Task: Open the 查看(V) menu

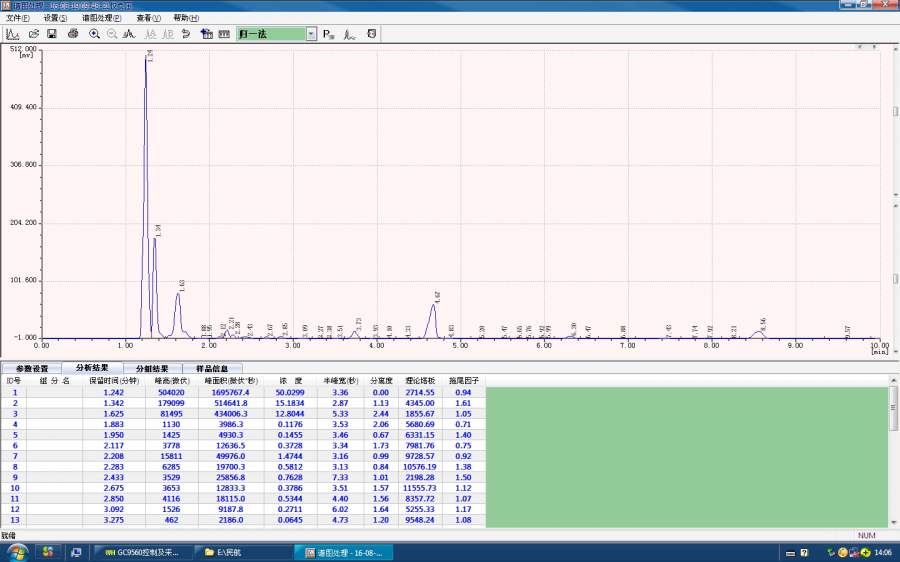Action: pos(149,18)
